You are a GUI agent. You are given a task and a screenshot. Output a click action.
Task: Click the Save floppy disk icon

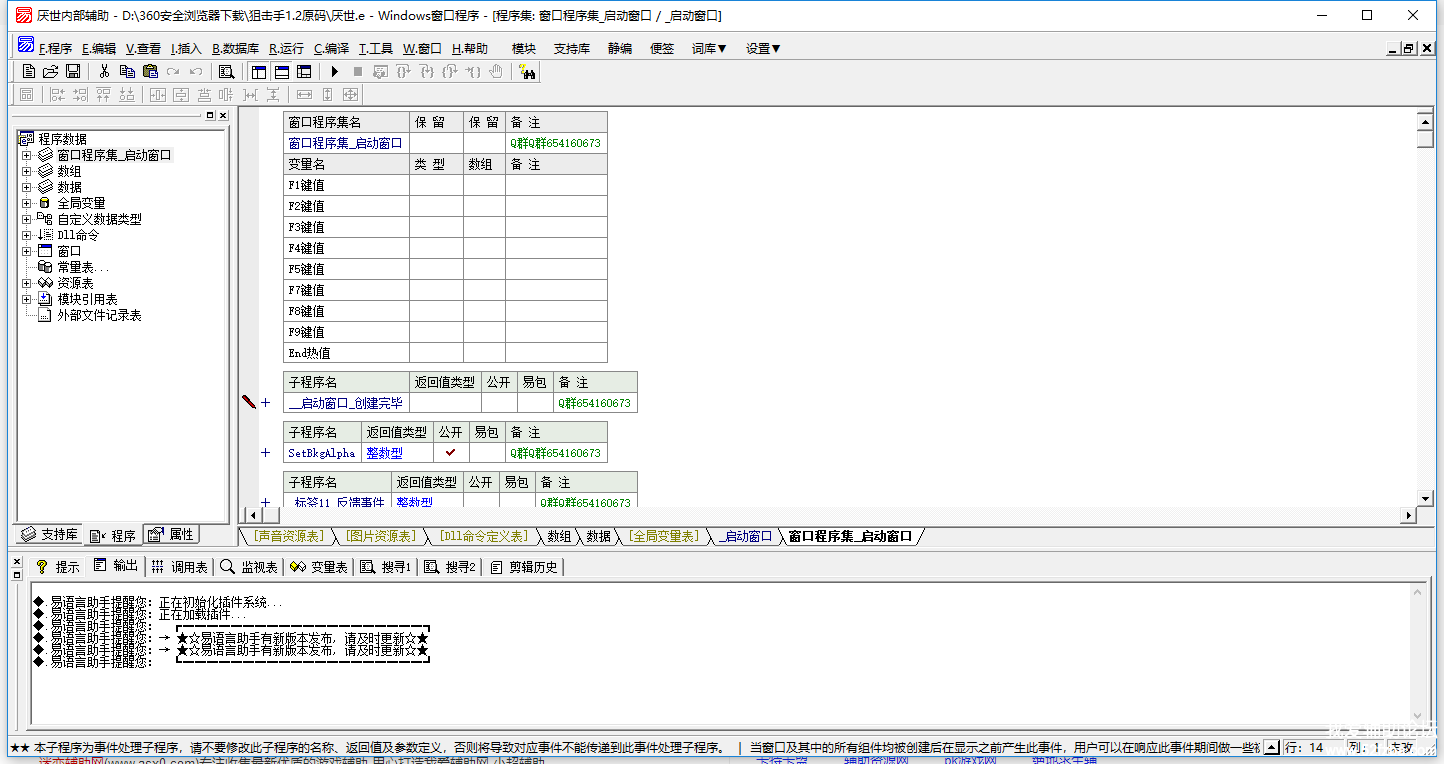tap(73, 71)
